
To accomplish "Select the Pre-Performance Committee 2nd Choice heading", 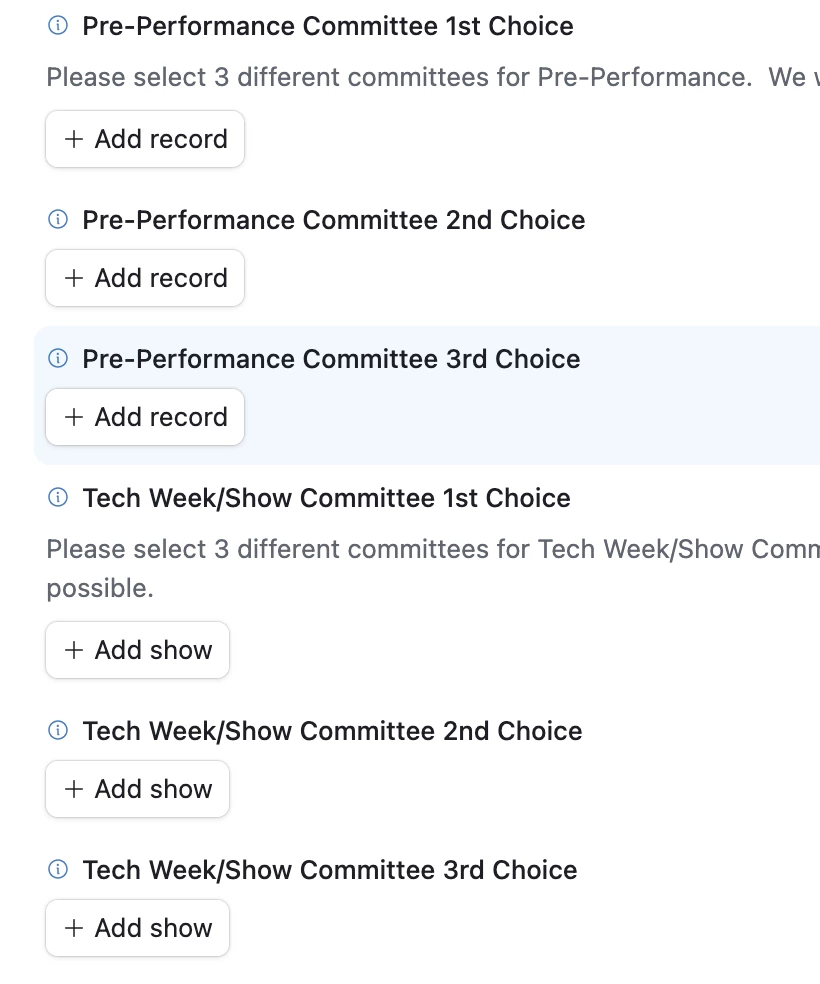I will point(334,220).
